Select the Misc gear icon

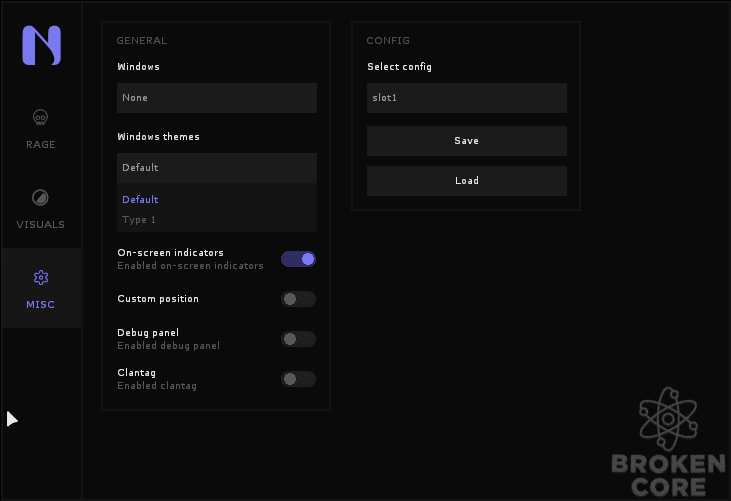(41, 278)
